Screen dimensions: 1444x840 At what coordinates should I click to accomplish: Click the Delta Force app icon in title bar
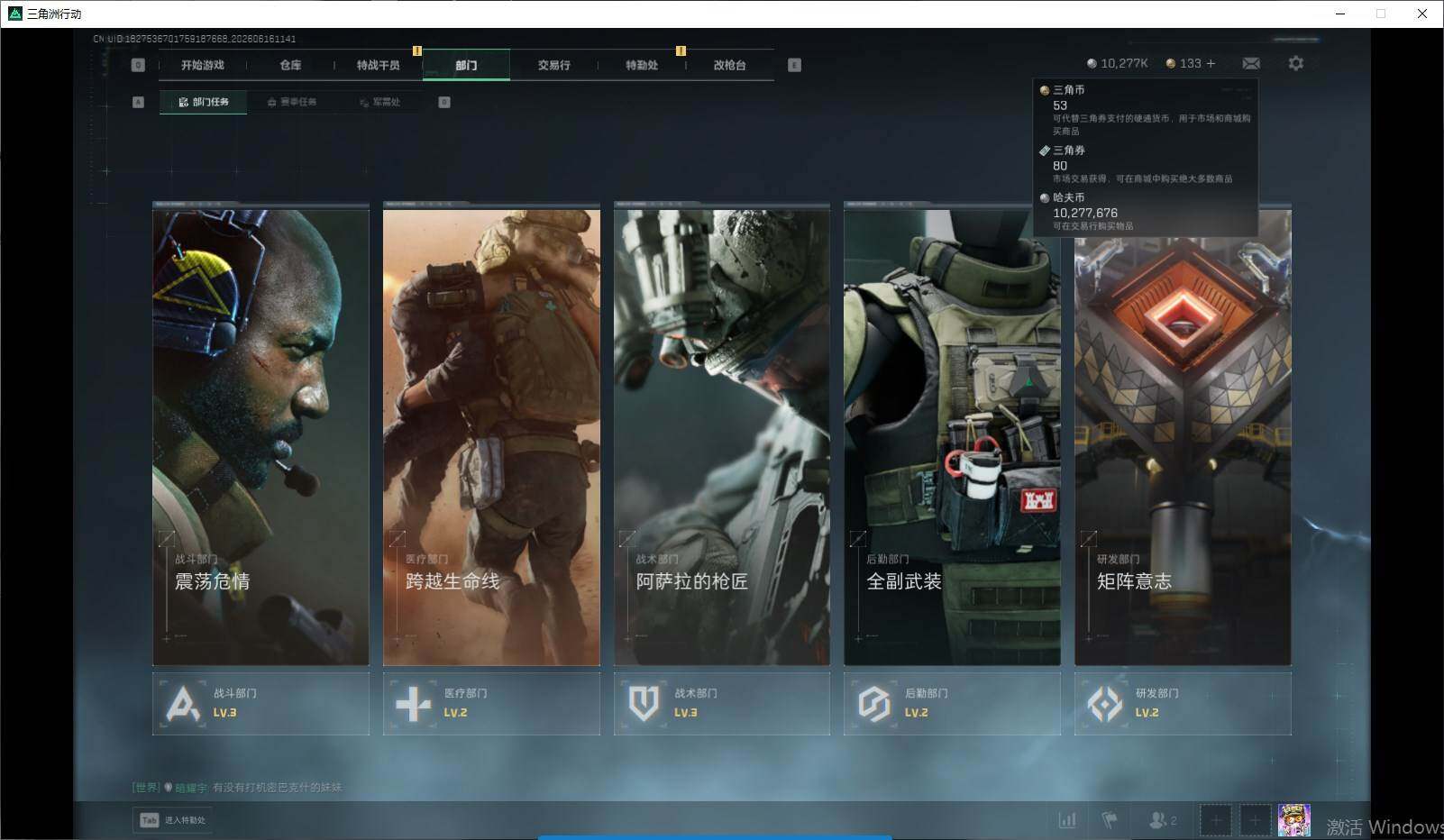click(x=14, y=14)
